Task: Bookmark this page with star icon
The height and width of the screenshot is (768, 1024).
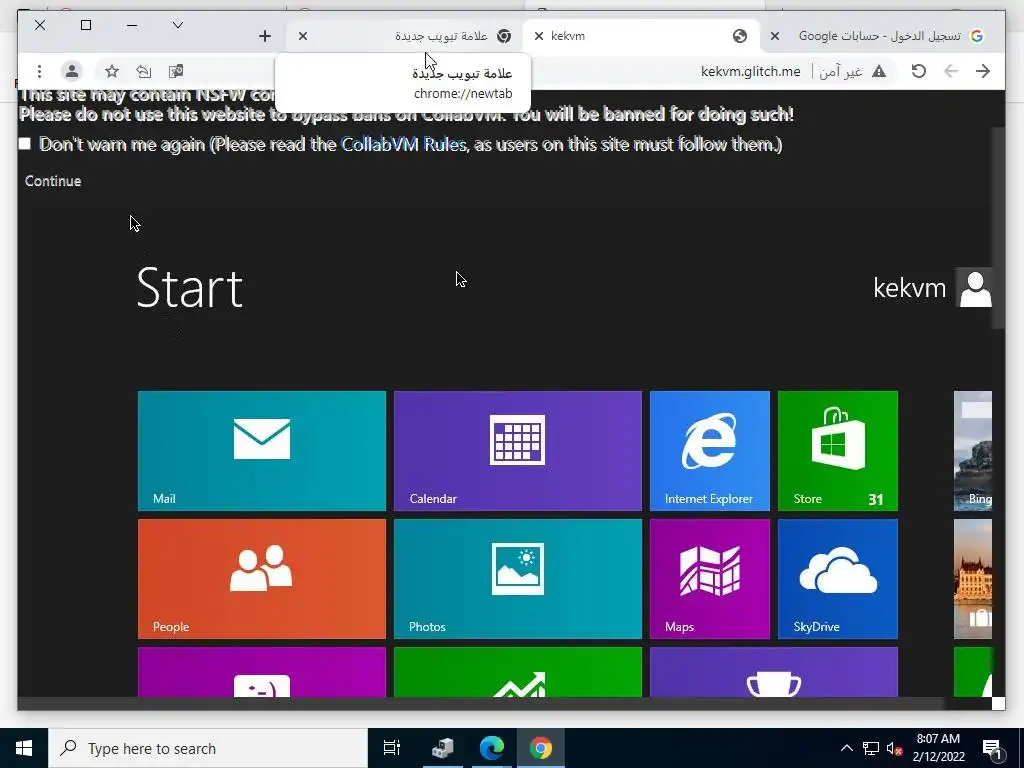Action: click(x=112, y=71)
